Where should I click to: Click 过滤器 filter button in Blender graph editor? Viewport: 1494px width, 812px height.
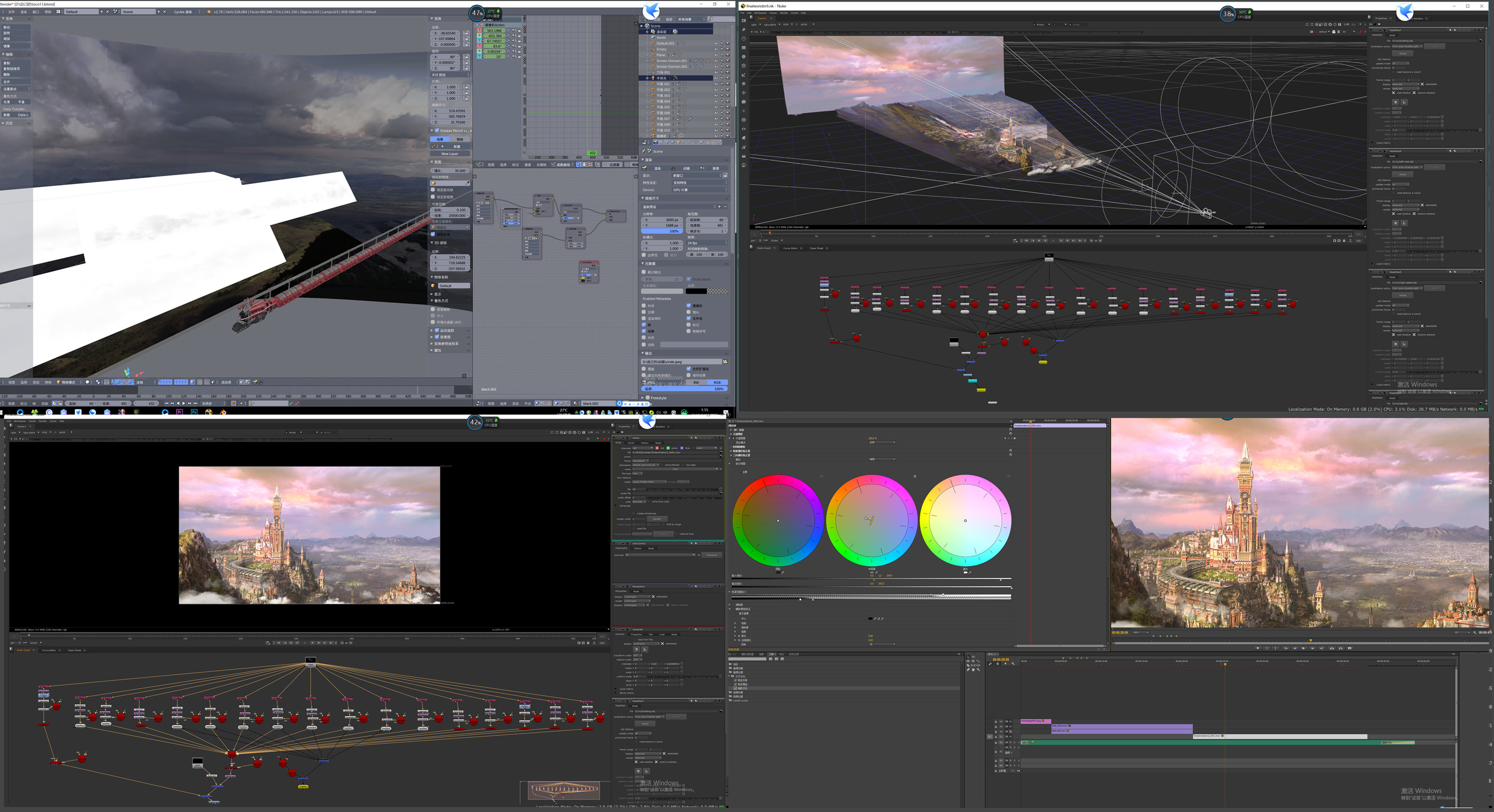point(613,164)
